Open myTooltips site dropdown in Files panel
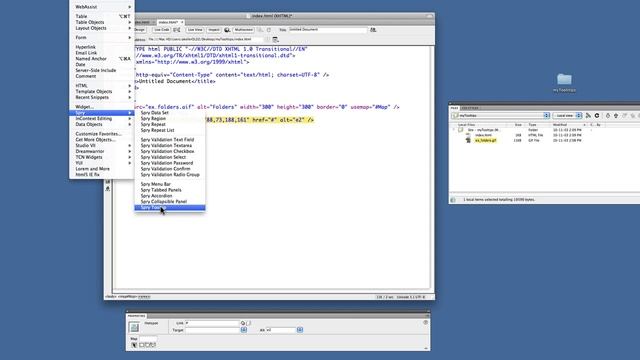 [x=501, y=116]
